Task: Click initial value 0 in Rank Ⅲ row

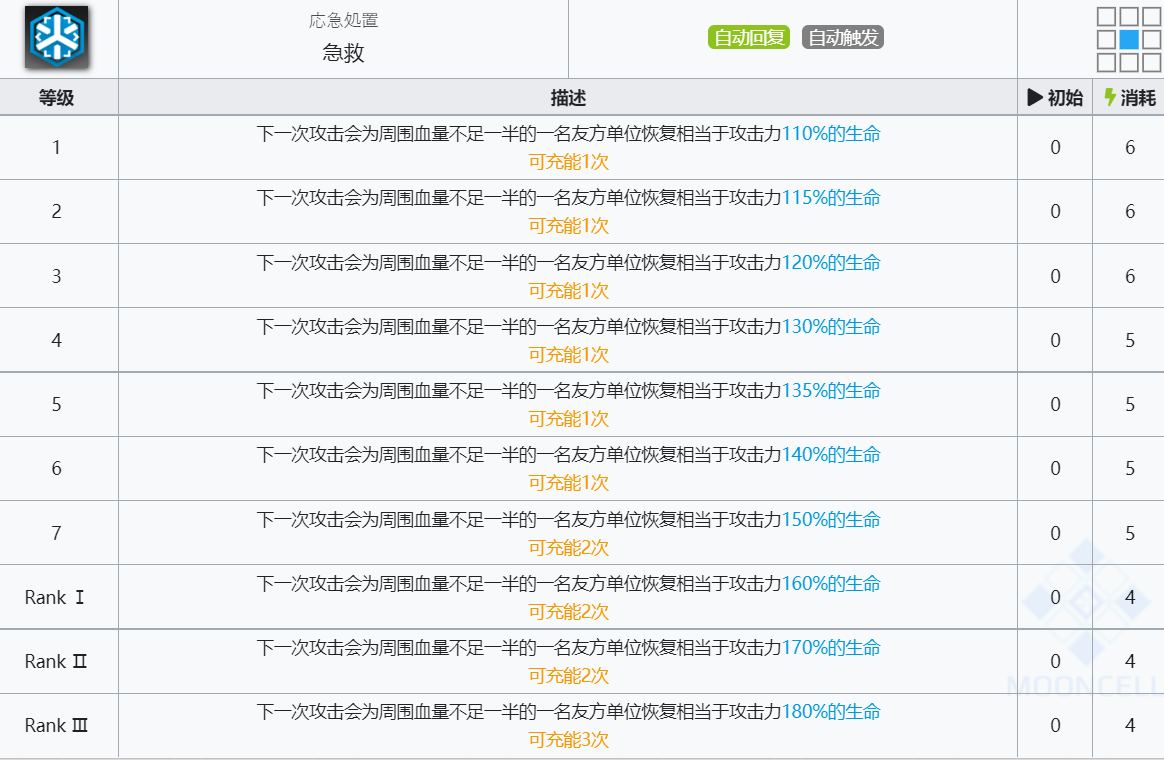Action: (1055, 725)
